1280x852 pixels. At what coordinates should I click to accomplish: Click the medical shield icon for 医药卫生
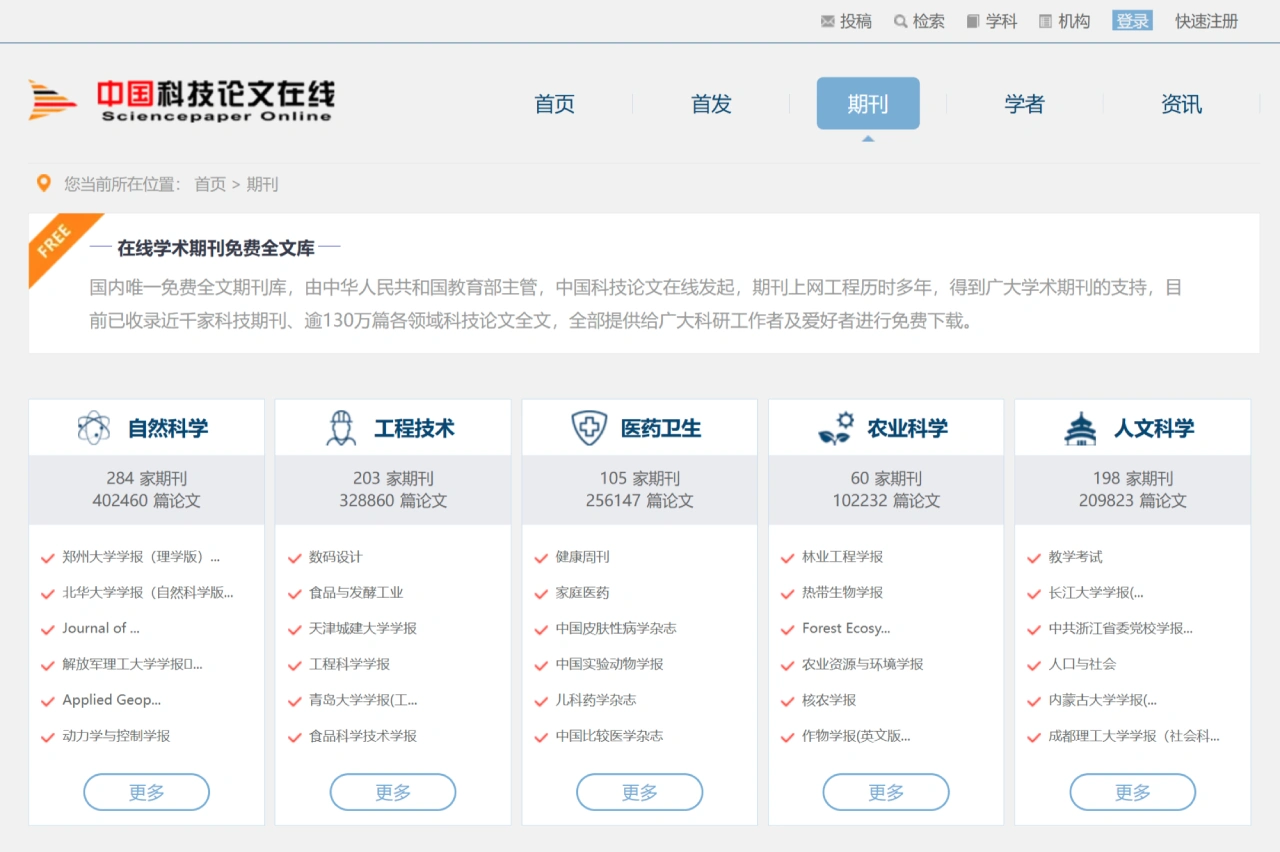(589, 428)
